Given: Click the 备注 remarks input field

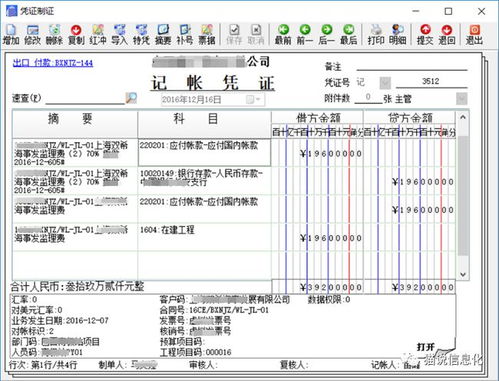Looking at the screenshot, I should pos(412,66).
